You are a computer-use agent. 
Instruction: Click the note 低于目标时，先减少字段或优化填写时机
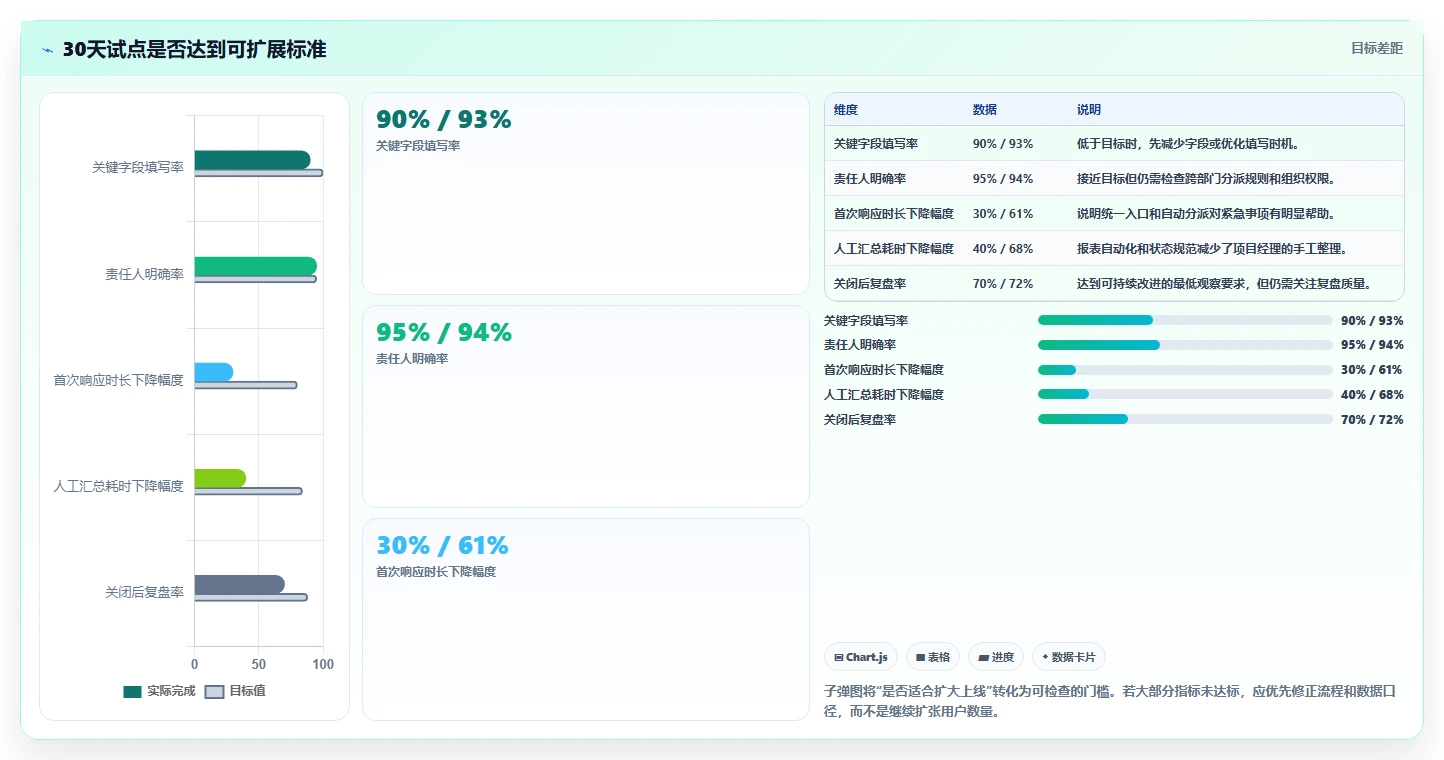[1187, 144]
